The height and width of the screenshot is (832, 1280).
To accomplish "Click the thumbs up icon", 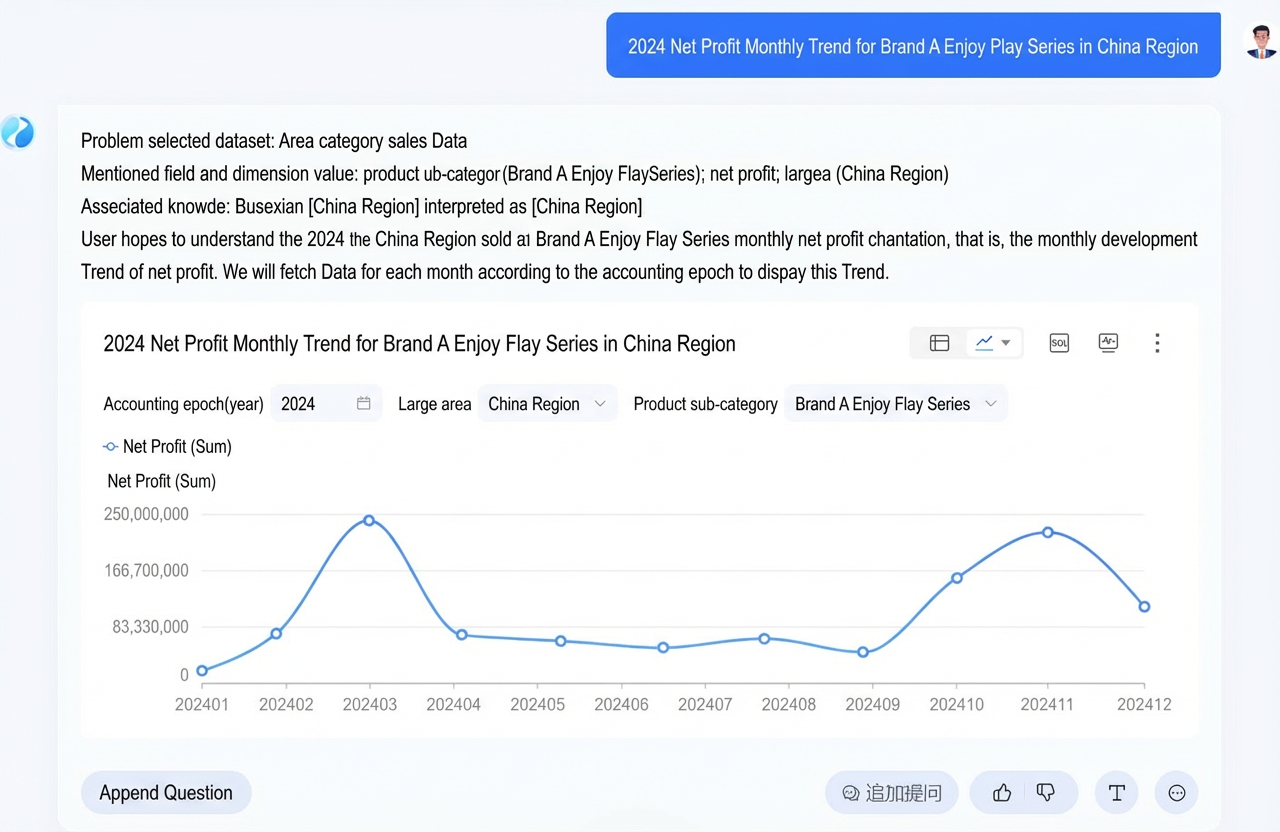I will (x=1002, y=793).
